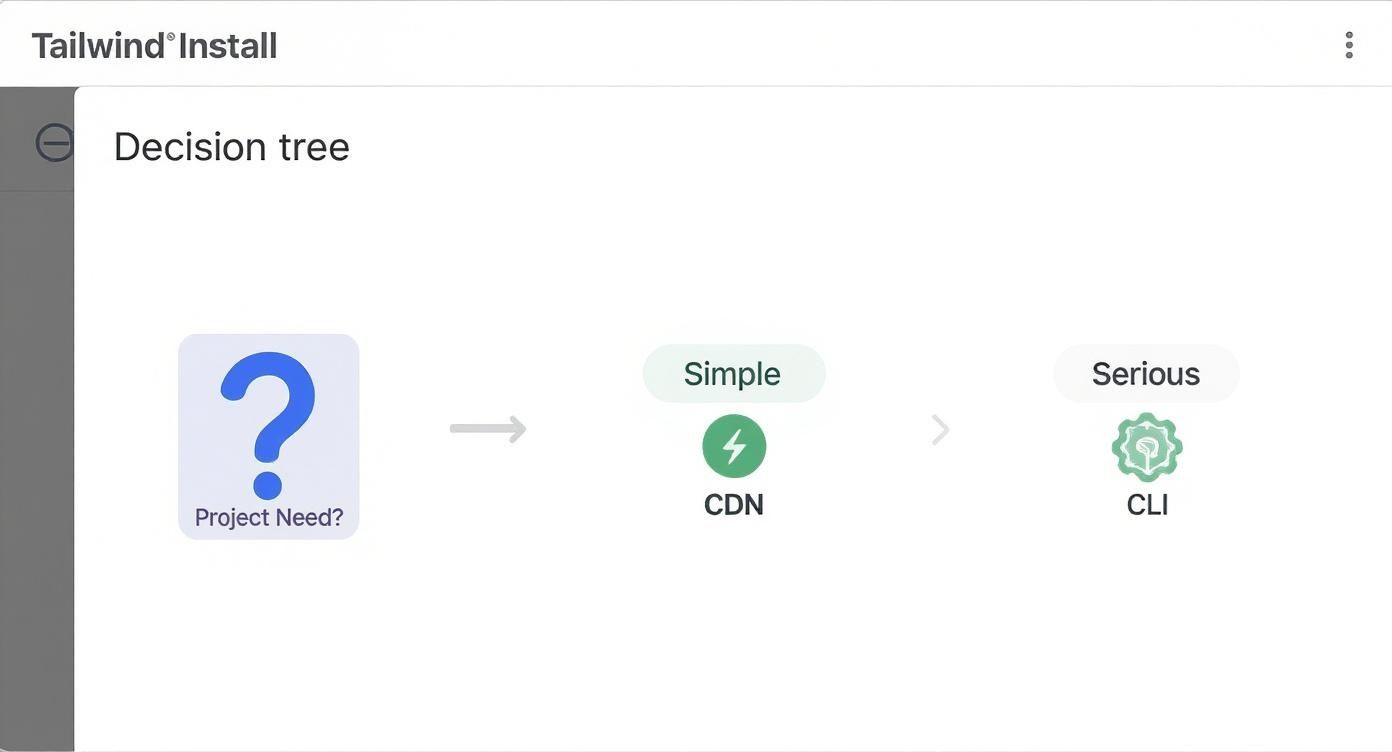Click the Decision tree heading
Image resolution: width=1392 pixels, height=752 pixels.
232,147
